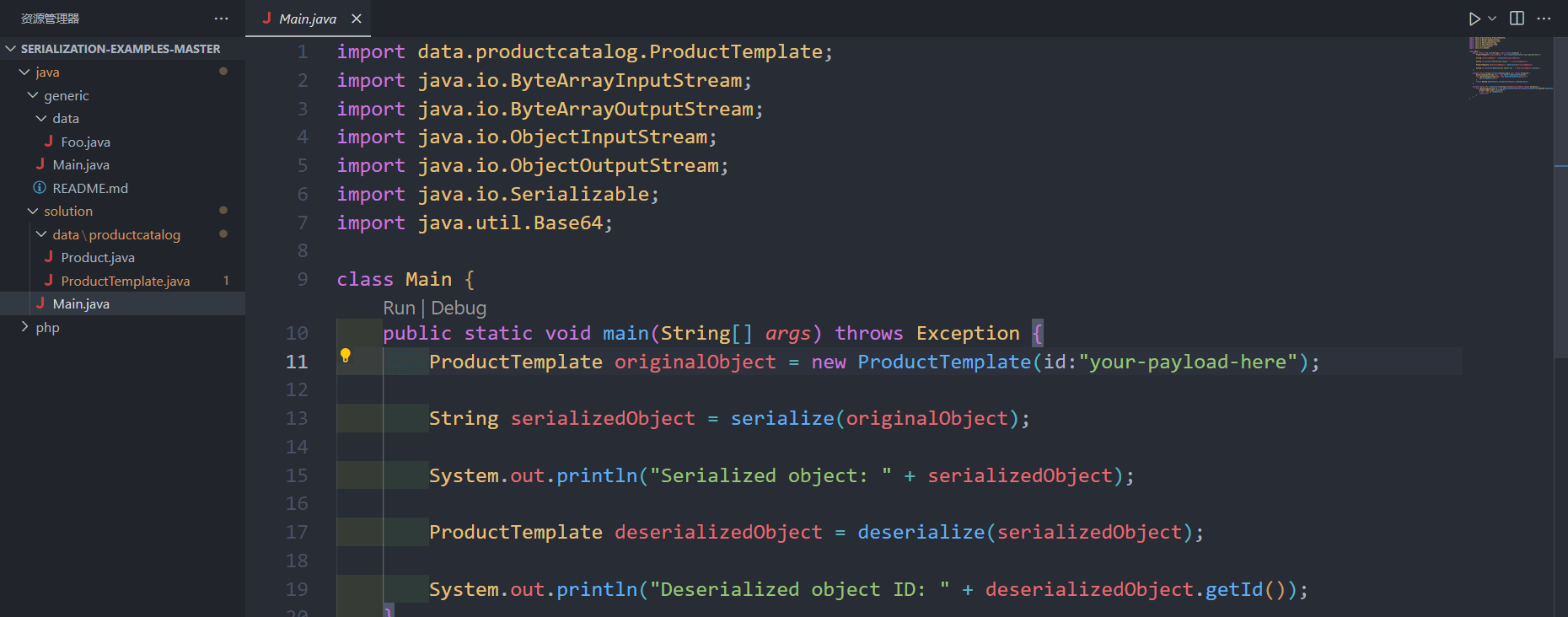Open Product.java from the file tree

(97, 257)
